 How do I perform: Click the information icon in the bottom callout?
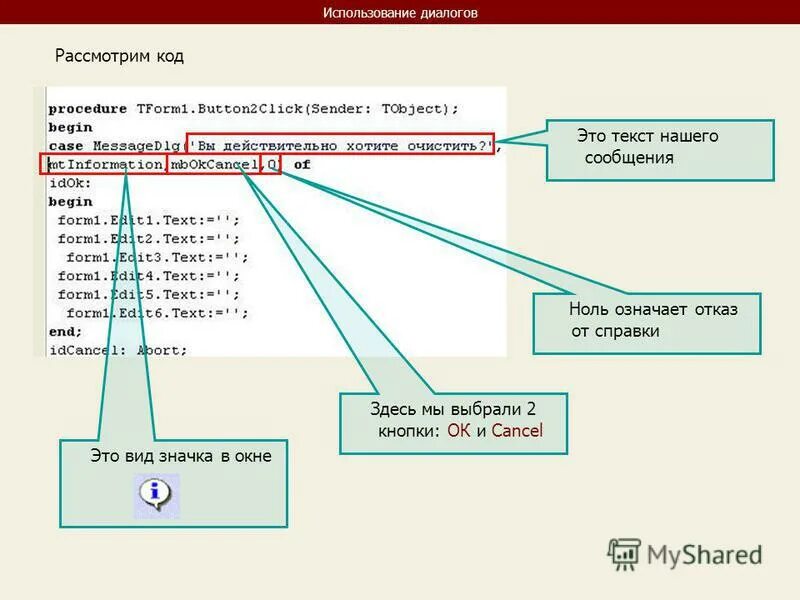click(x=155, y=492)
